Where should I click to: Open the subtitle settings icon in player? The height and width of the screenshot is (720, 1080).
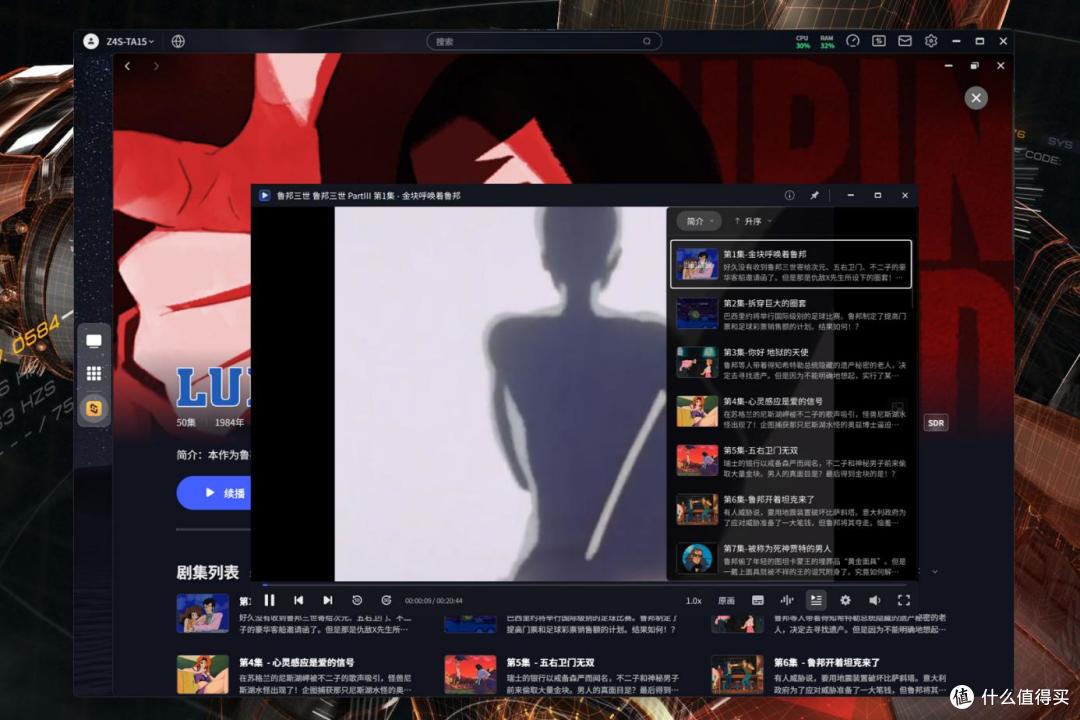click(758, 601)
